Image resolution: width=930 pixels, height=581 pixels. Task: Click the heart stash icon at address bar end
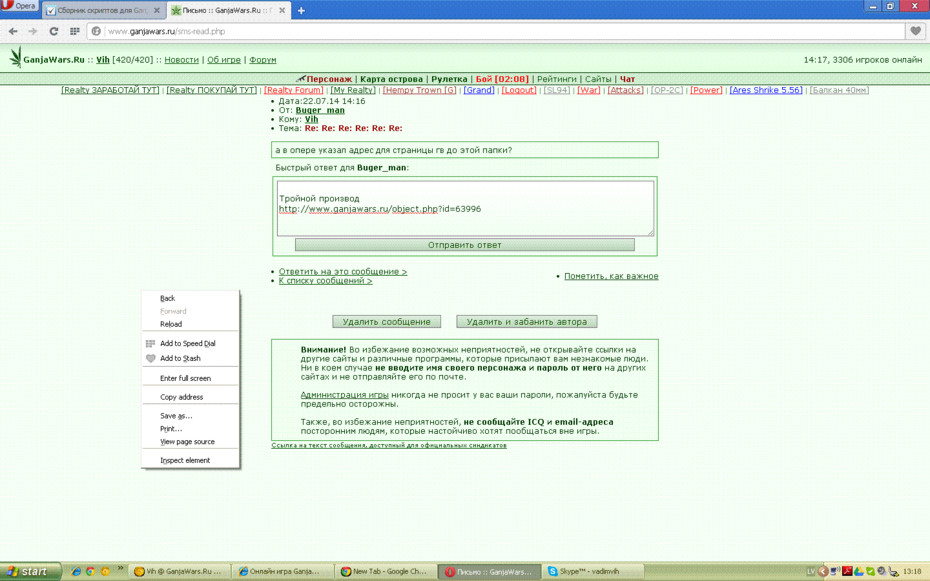point(916,31)
